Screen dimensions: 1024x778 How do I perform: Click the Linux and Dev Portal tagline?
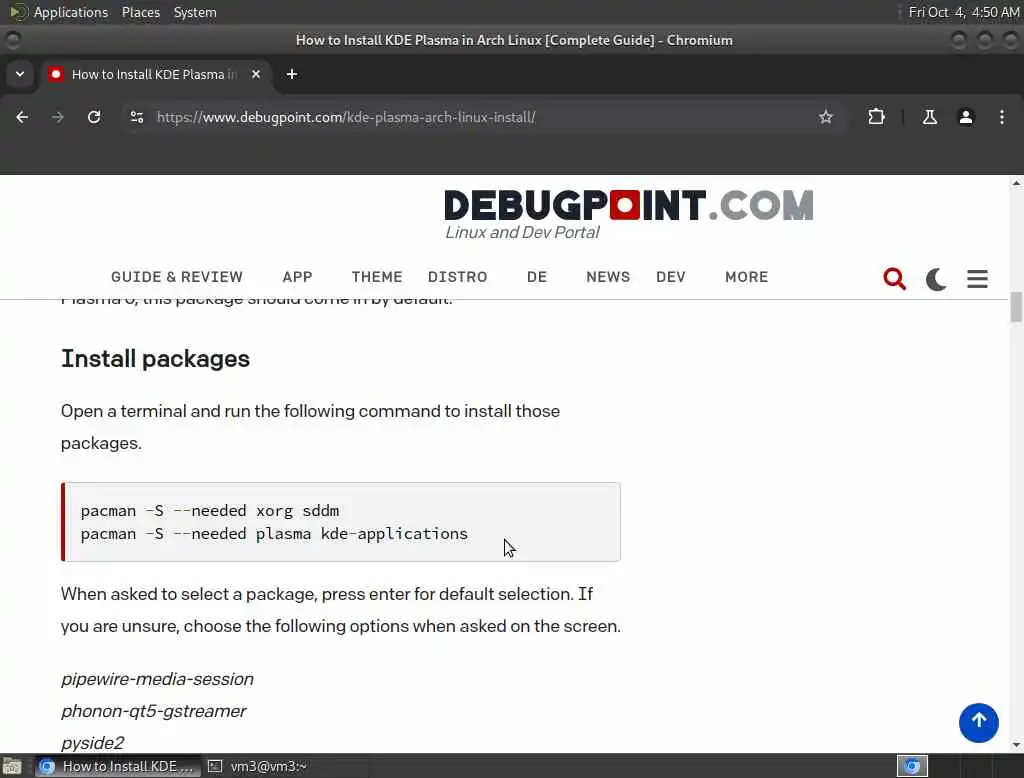(x=522, y=233)
